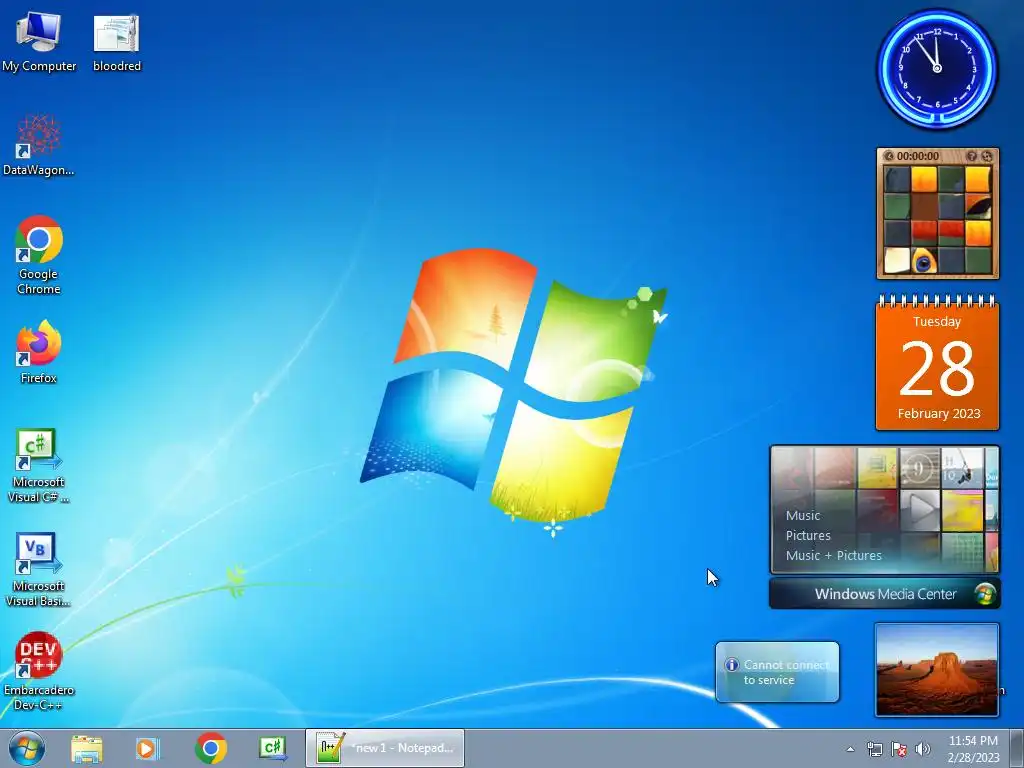The image size is (1024, 768).
Task: Launch Visual C# pinned on the taskbar
Action: point(273,748)
